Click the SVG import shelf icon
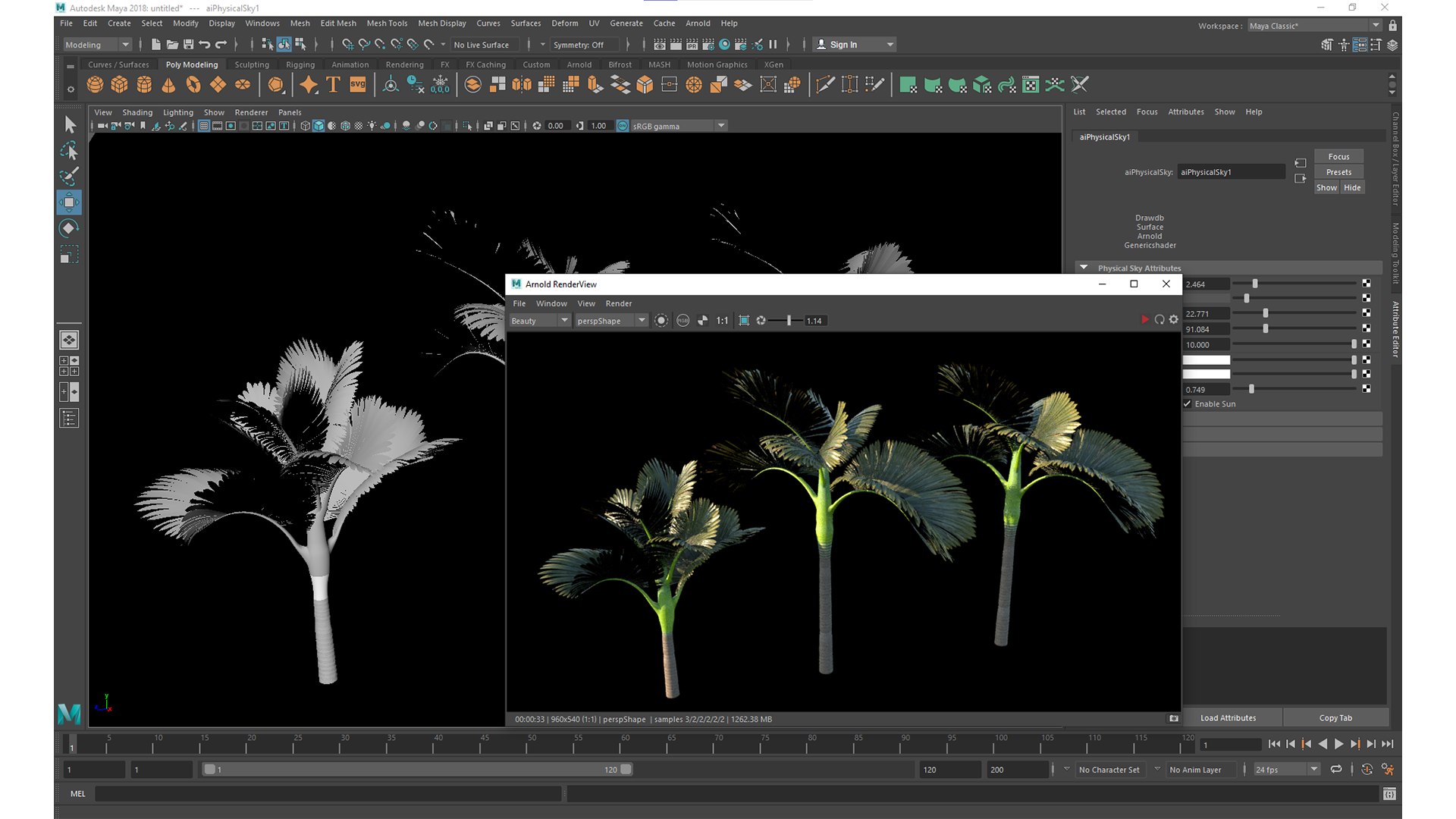 358,85
